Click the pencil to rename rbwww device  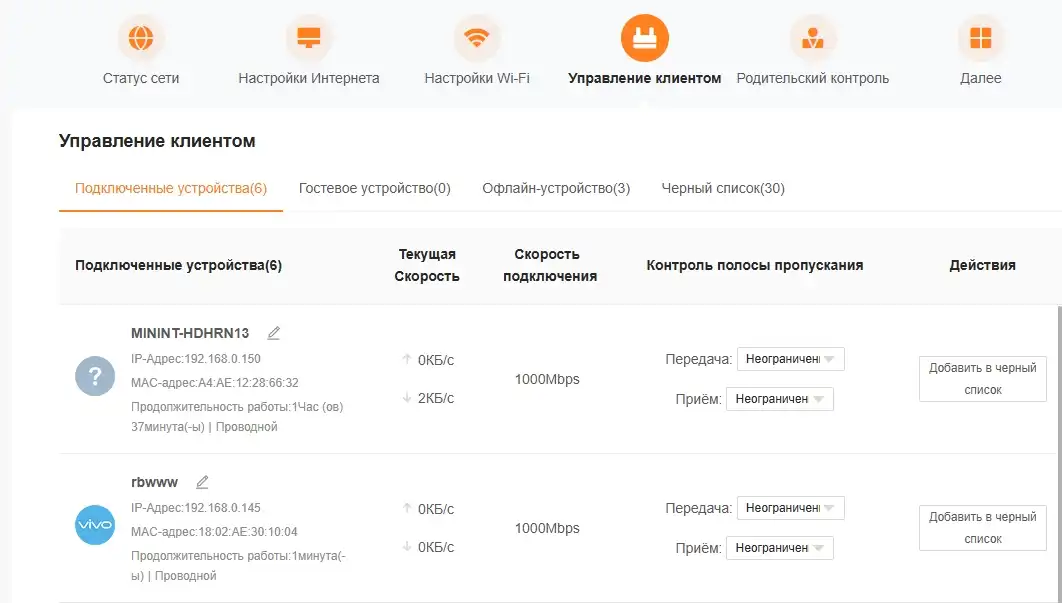pyautogui.click(x=201, y=481)
